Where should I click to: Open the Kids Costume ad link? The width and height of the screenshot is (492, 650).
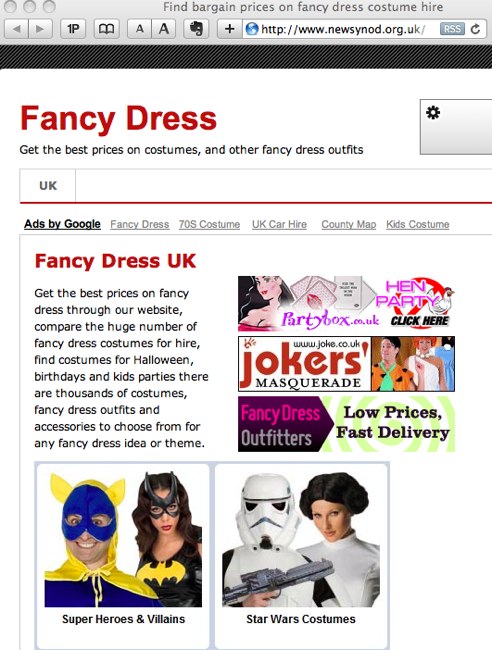[x=417, y=224]
